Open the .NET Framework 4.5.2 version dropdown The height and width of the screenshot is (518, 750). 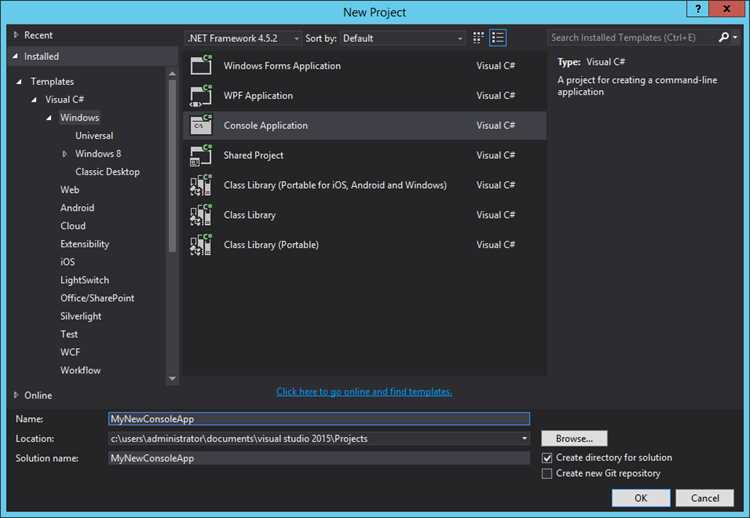tap(243, 38)
